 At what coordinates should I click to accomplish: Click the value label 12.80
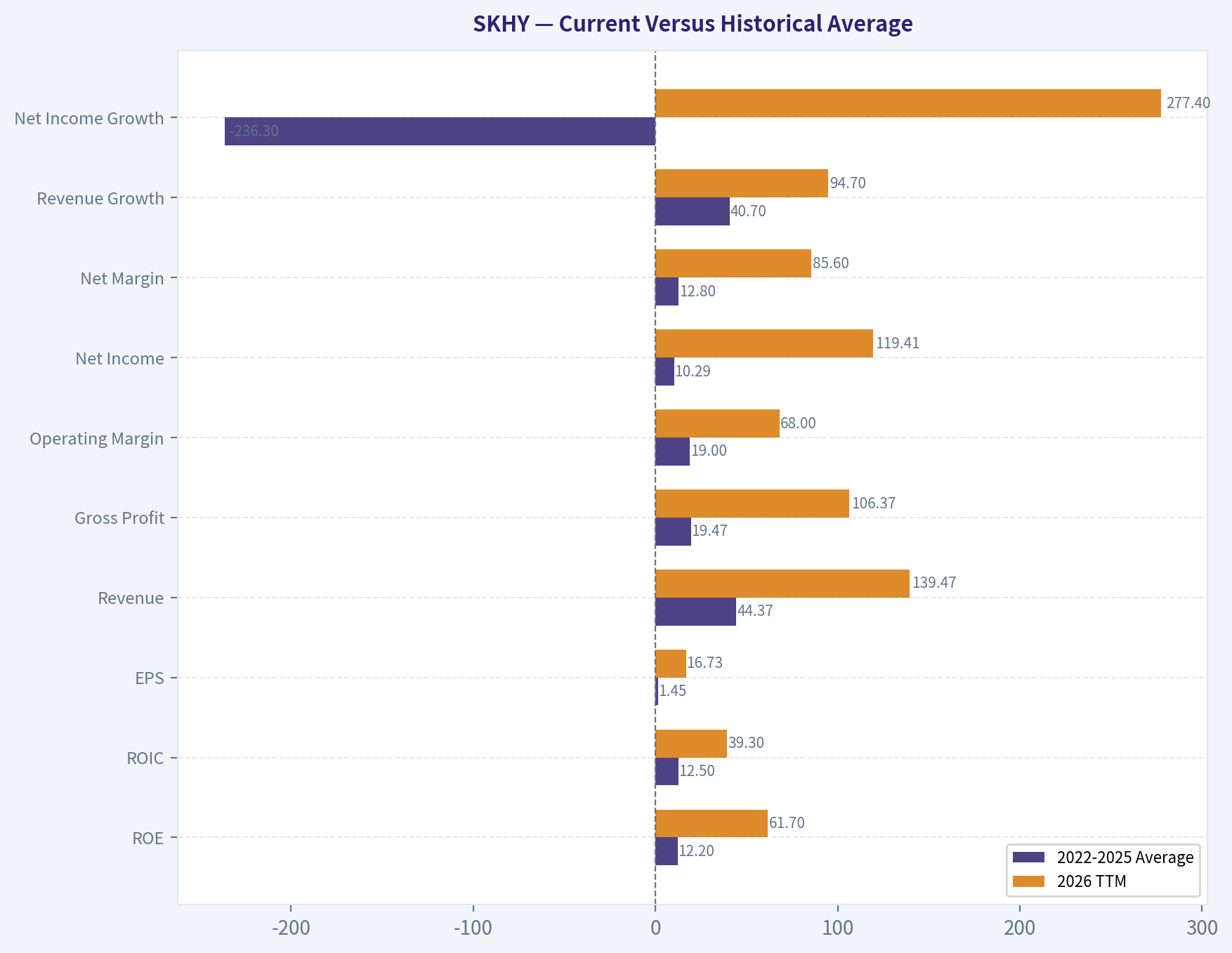tap(697, 291)
